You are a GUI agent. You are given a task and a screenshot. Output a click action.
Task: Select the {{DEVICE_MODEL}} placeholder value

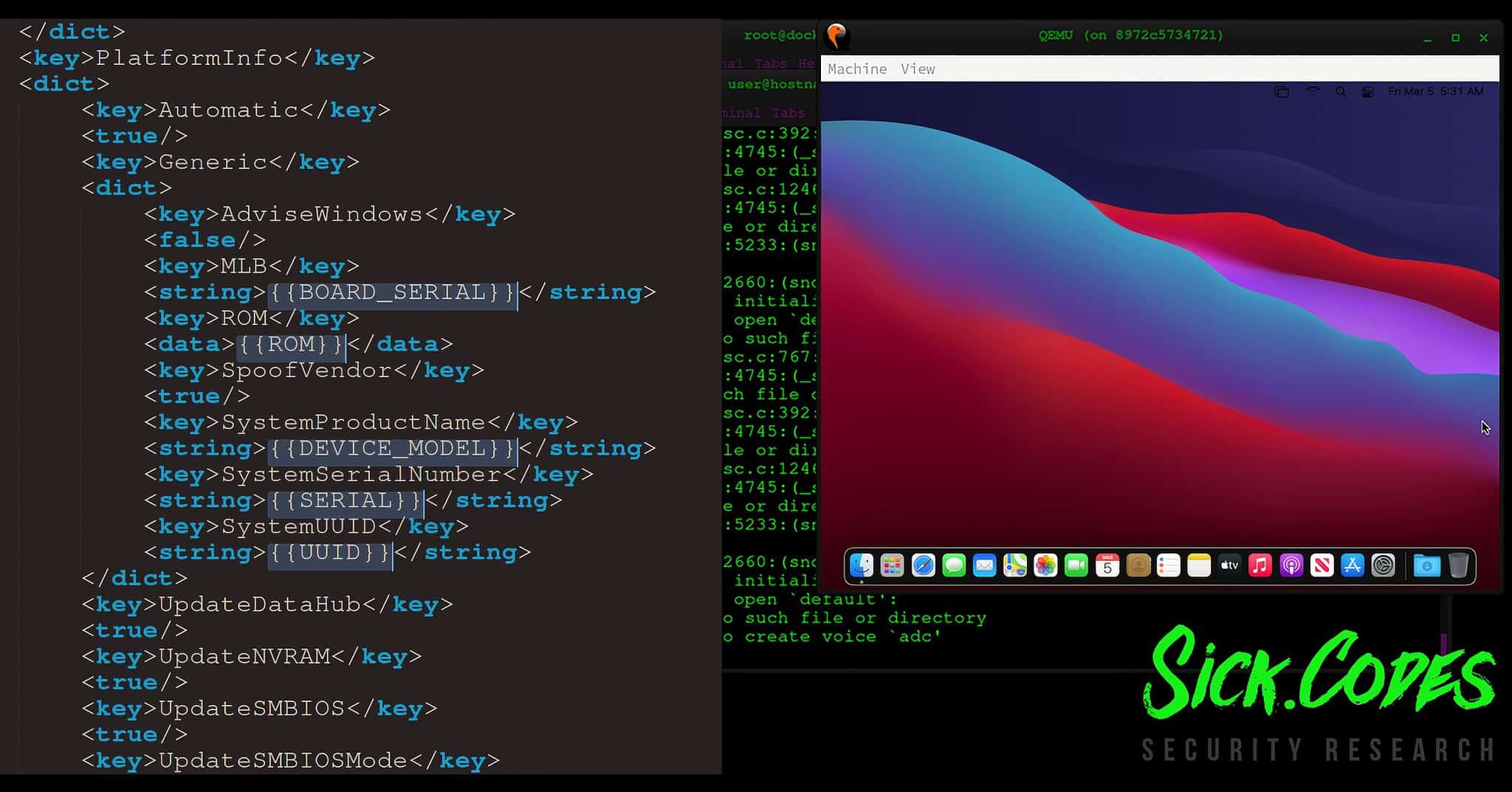coord(390,448)
